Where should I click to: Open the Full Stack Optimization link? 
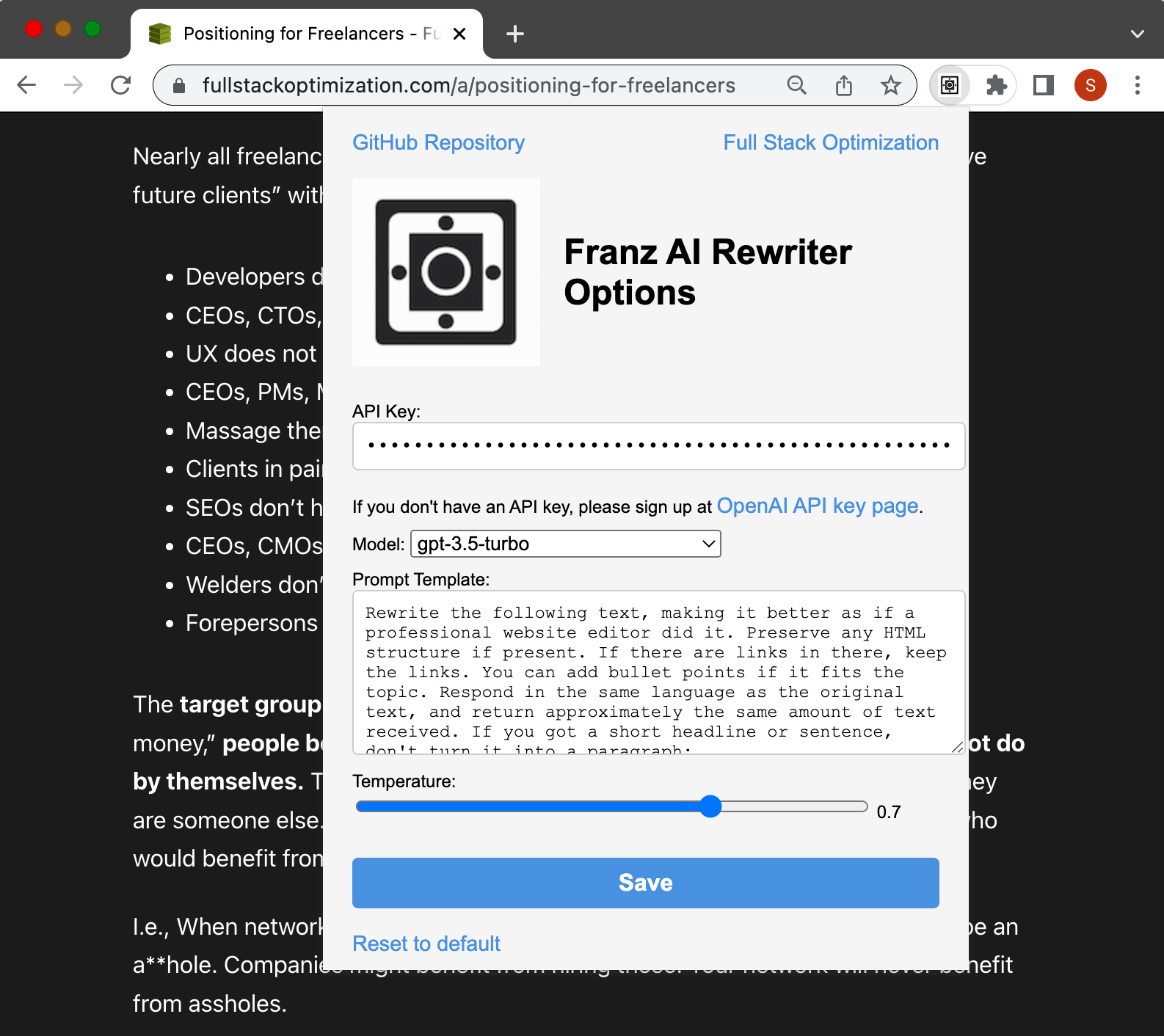[x=831, y=142]
